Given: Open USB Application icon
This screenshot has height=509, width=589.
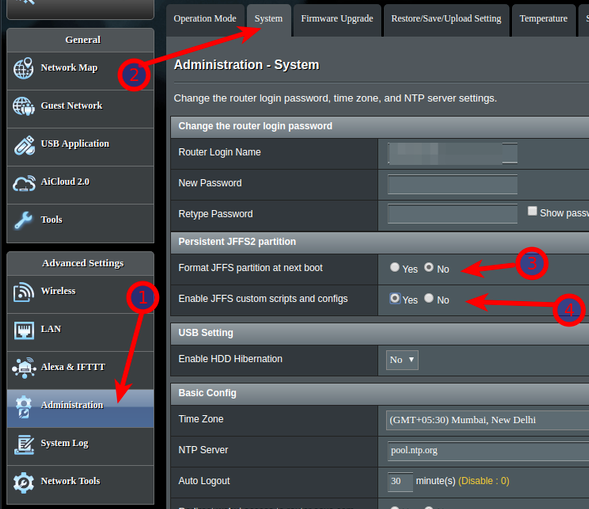Looking at the screenshot, I should click(x=24, y=145).
